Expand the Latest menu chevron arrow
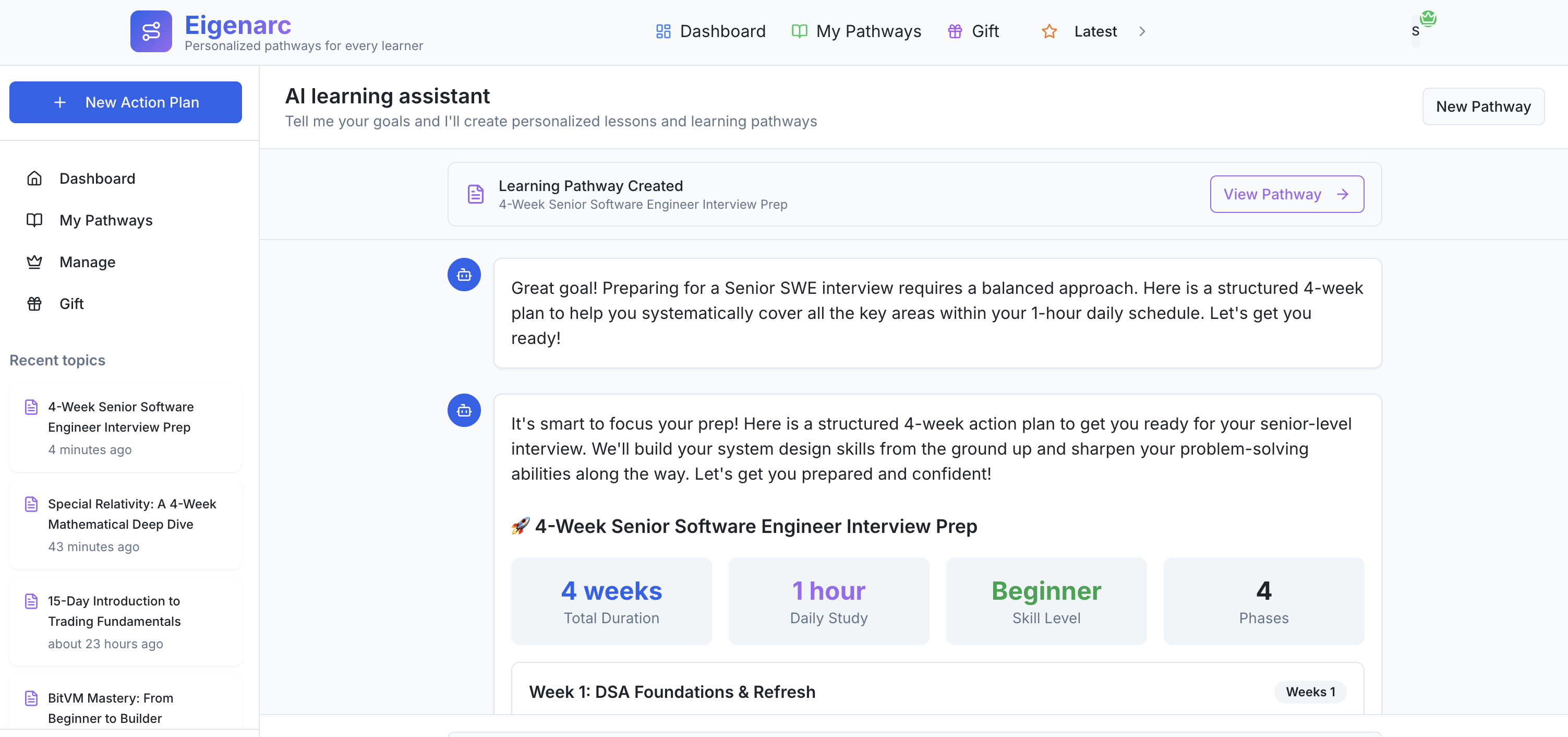 pos(1142,31)
